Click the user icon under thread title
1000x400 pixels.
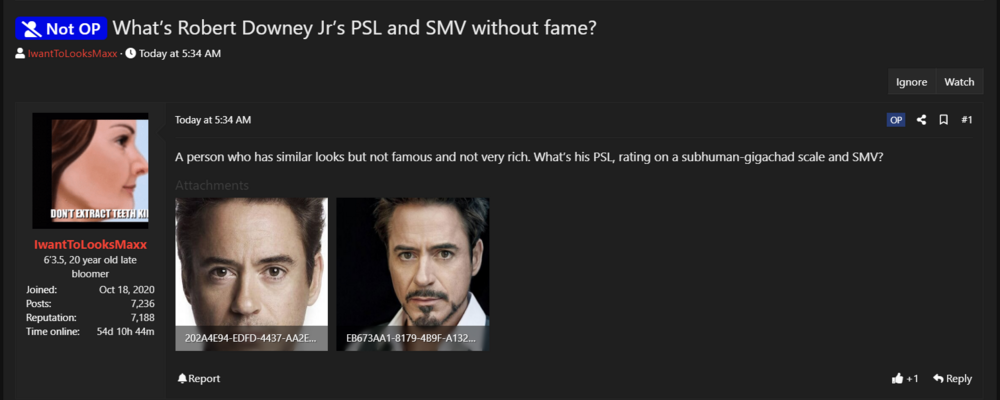[20, 54]
